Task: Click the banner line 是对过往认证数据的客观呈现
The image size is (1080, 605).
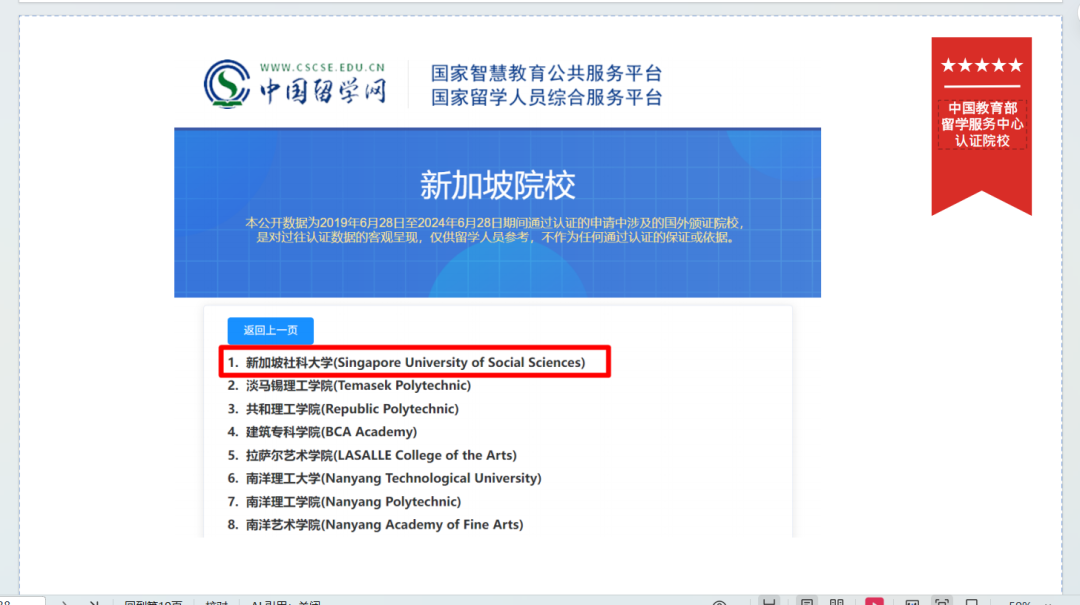Action: (x=497, y=237)
